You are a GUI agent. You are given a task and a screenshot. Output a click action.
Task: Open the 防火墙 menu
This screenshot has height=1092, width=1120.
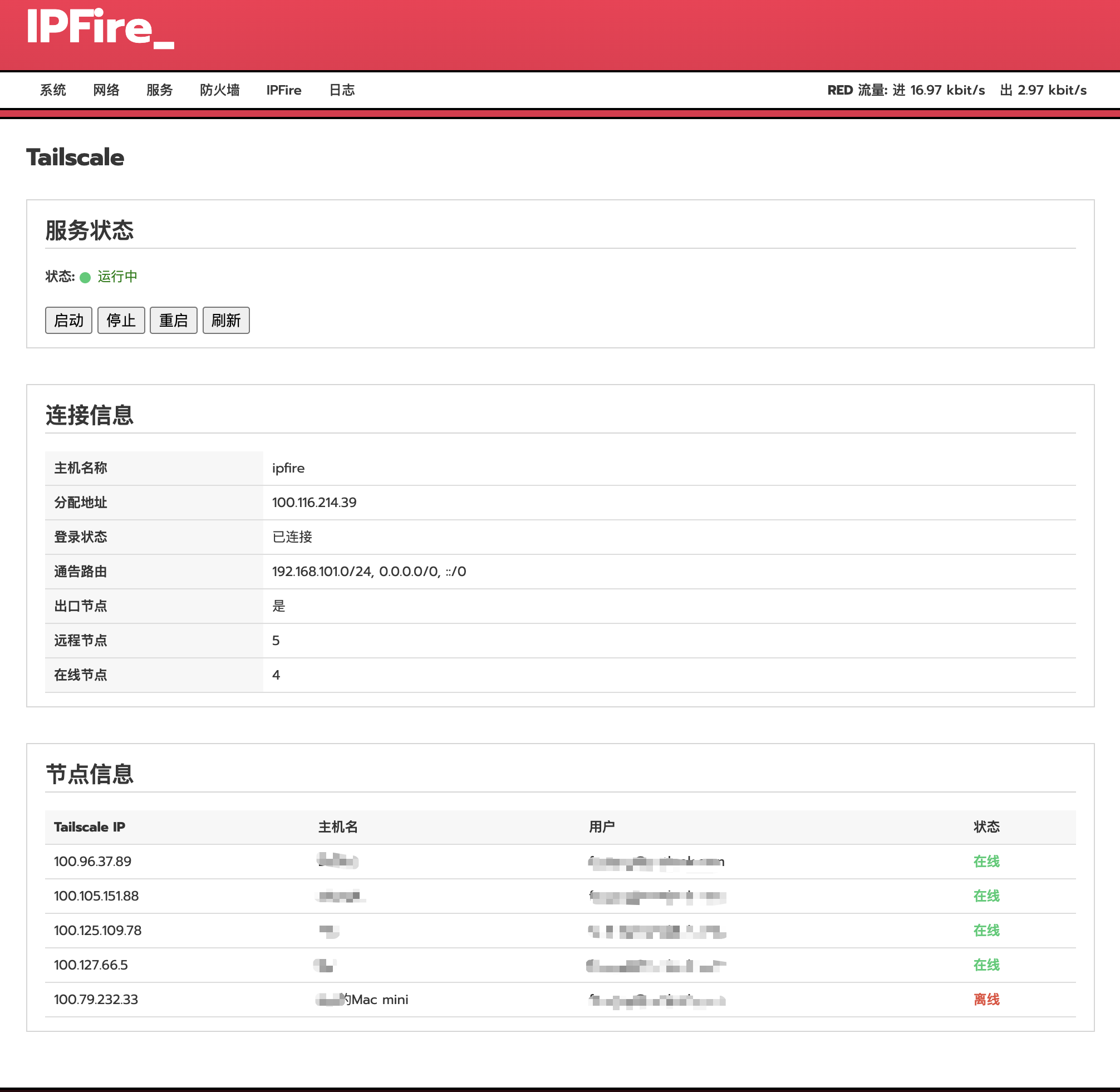[x=220, y=90]
